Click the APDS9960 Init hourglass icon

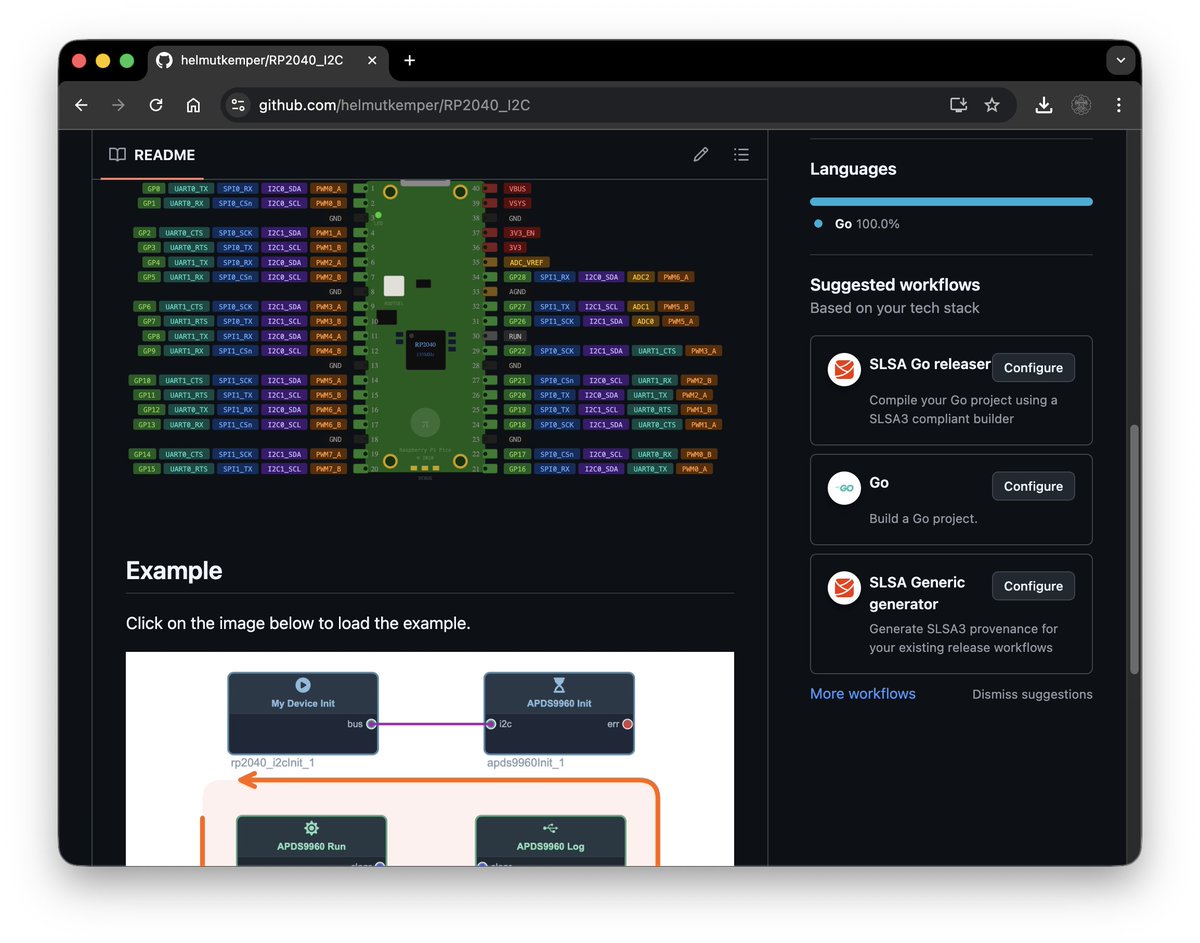tap(559, 685)
